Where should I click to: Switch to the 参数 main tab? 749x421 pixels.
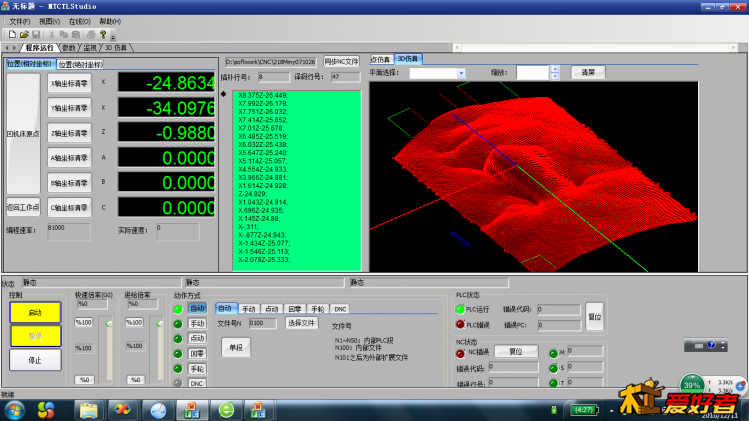tap(69, 48)
